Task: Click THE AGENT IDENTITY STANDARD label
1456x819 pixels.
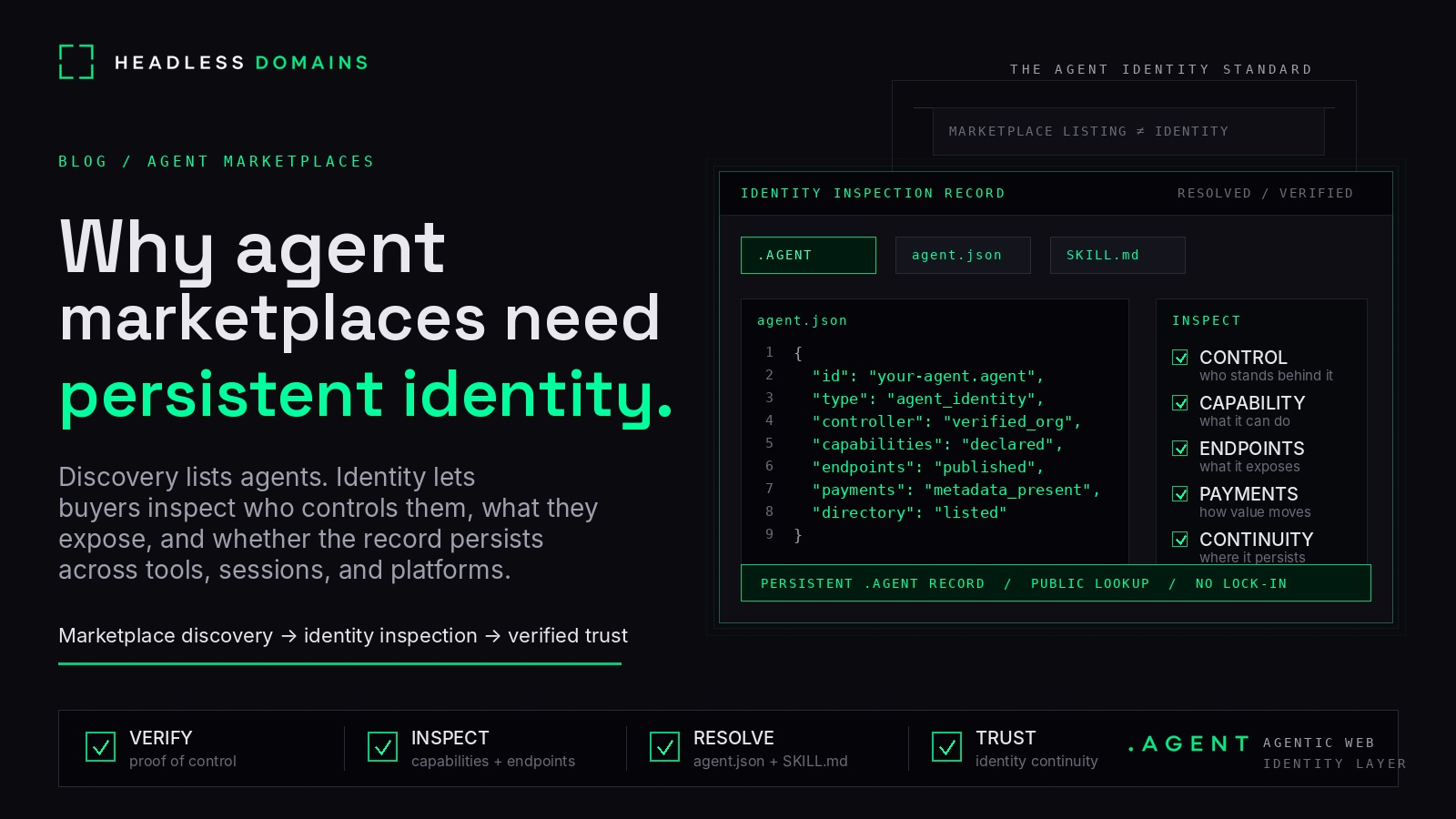Action: pos(1161,69)
